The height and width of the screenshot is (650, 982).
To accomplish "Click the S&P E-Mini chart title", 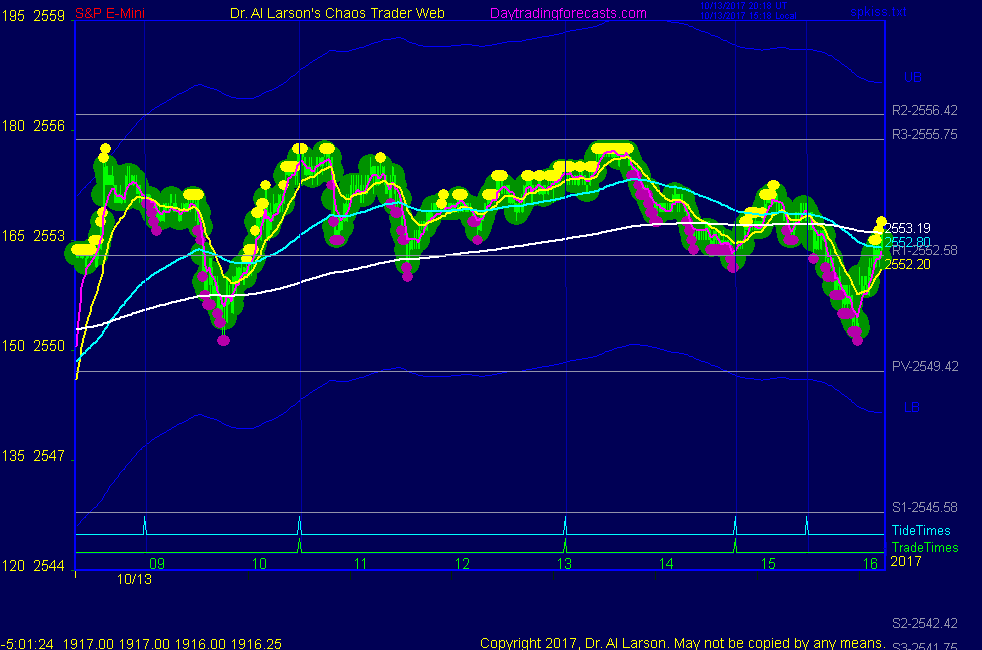I will click(110, 13).
